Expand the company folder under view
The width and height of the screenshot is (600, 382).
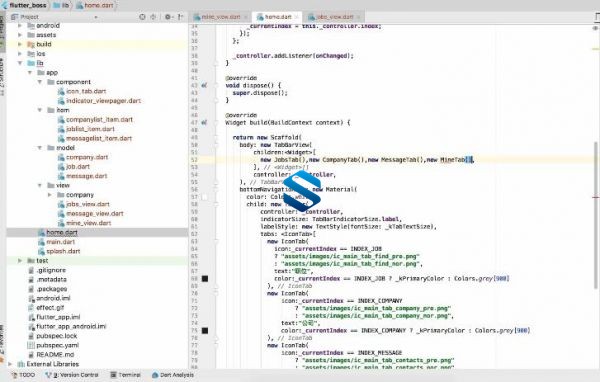(50, 195)
